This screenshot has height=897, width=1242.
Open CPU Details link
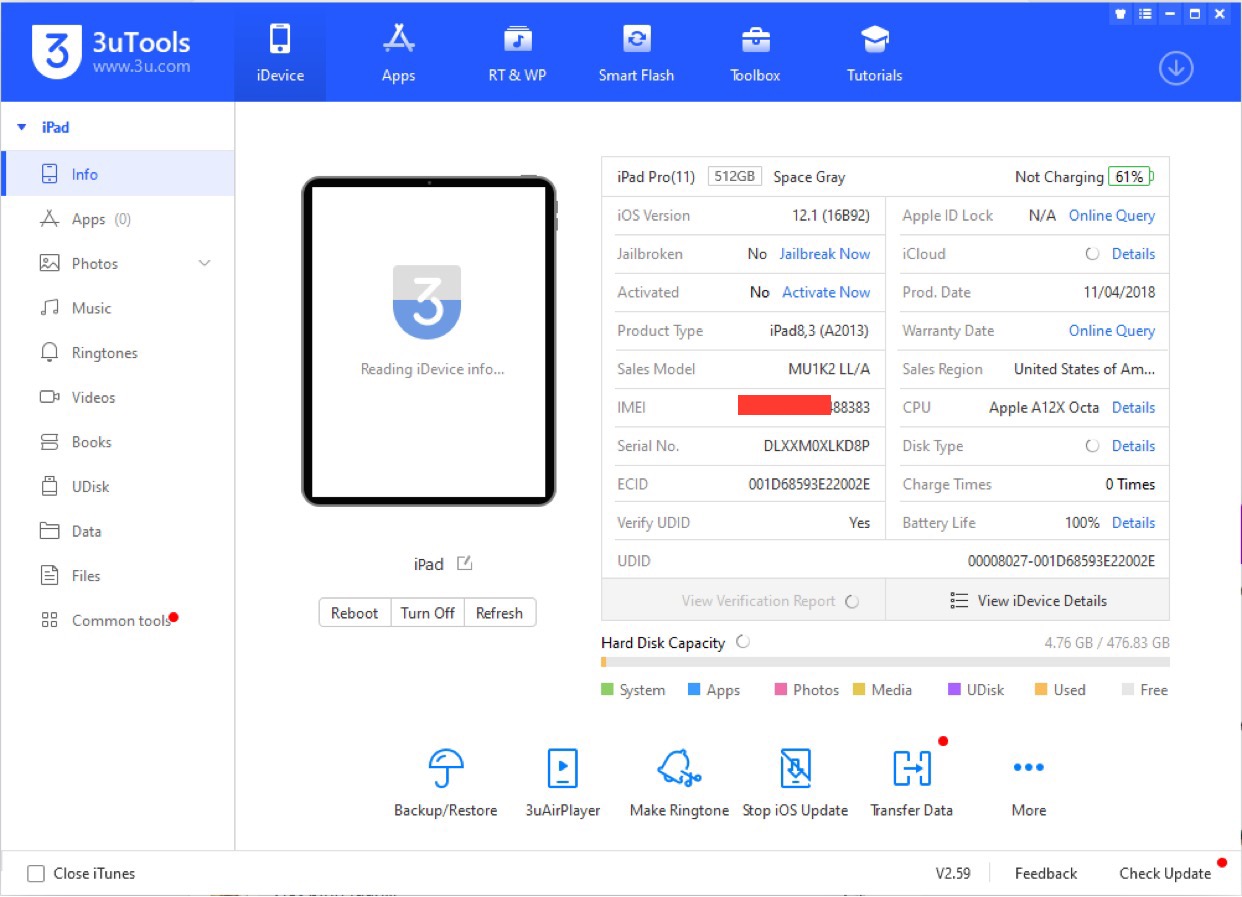(1133, 407)
